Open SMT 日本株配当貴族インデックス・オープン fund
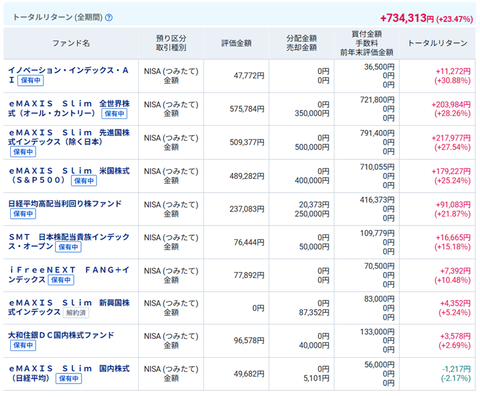The image size is (480, 397). click(x=69, y=241)
